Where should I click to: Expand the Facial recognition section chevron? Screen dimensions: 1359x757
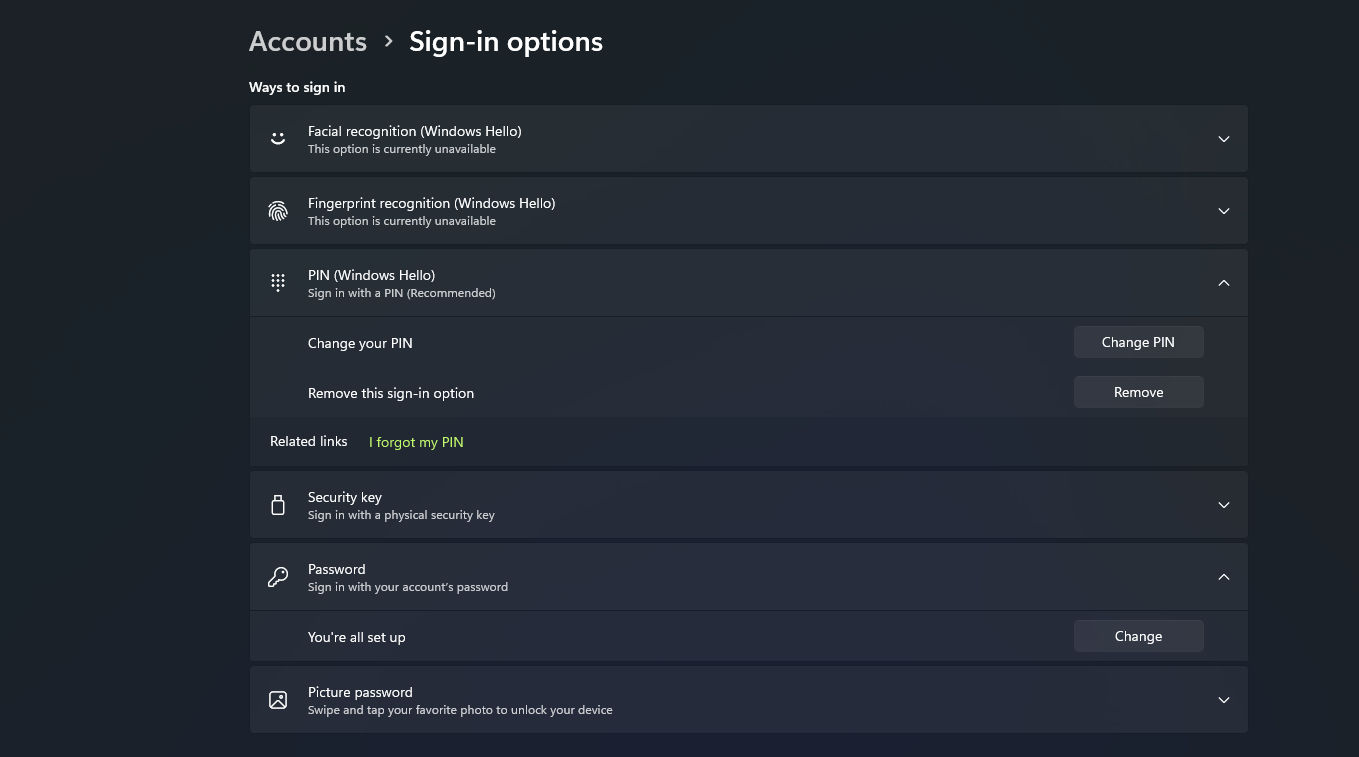[1223, 139]
